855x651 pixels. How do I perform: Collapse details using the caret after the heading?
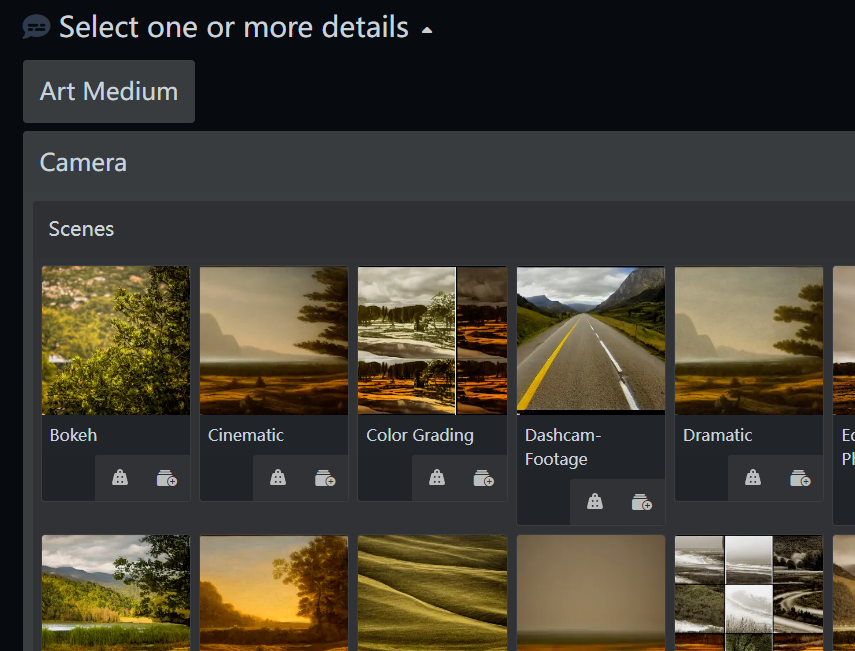427,31
